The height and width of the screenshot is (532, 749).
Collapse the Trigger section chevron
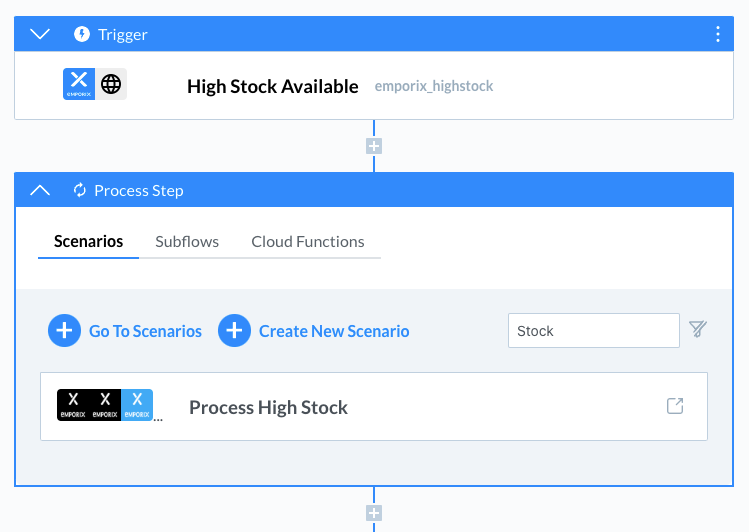[40, 34]
